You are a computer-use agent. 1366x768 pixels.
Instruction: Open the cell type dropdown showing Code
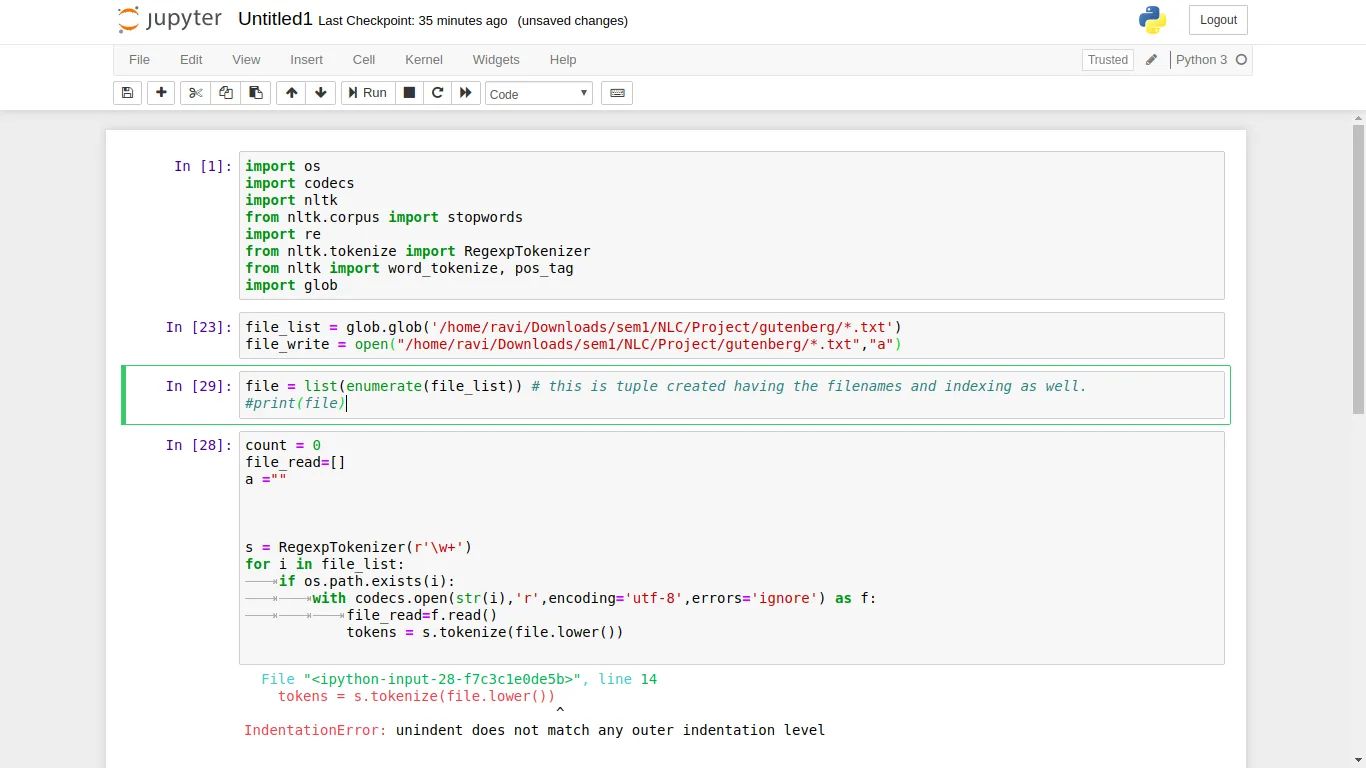(x=538, y=93)
